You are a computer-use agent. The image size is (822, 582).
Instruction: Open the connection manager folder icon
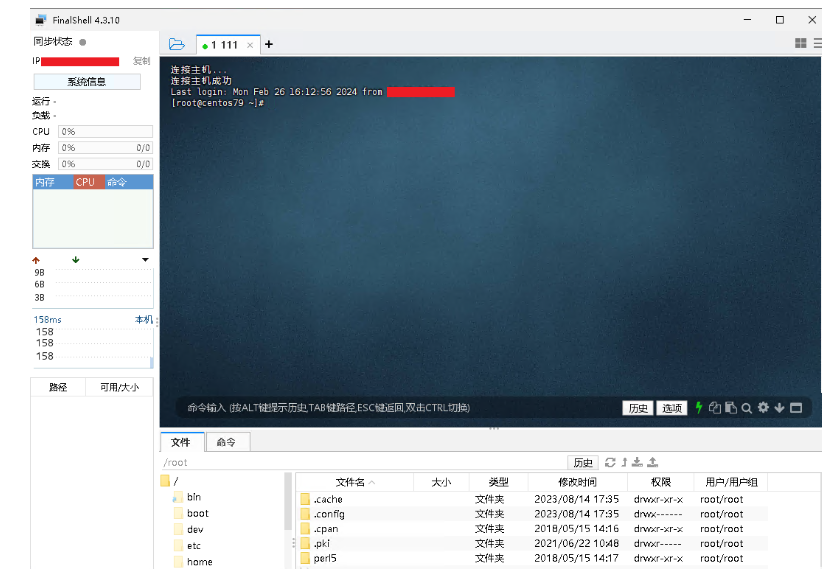(177, 45)
